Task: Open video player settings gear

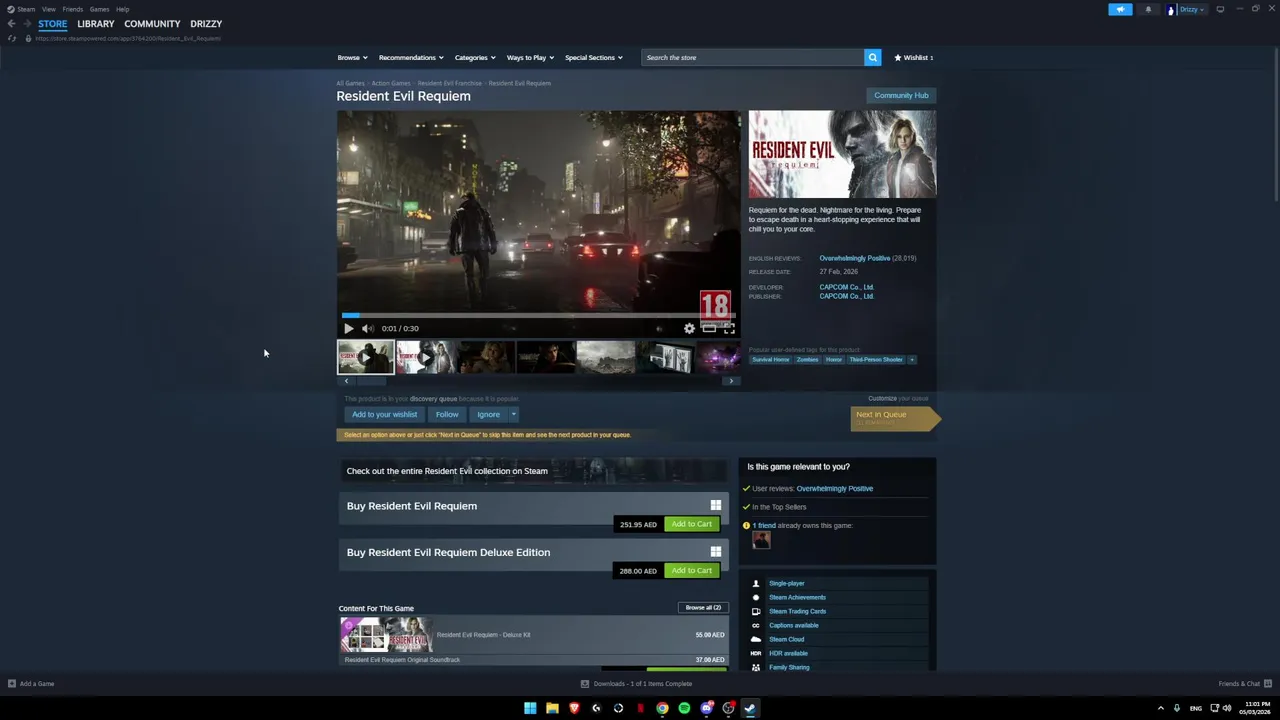Action: tap(689, 328)
